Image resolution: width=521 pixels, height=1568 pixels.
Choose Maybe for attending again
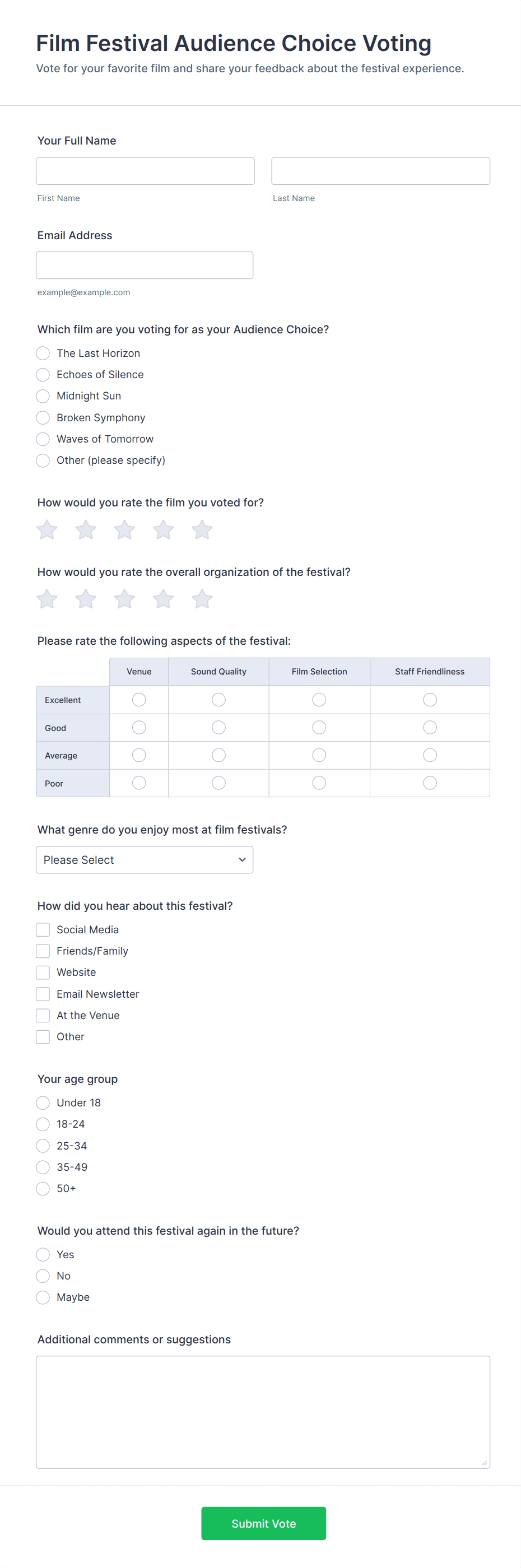pyautogui.click(x=43, y=1297)
